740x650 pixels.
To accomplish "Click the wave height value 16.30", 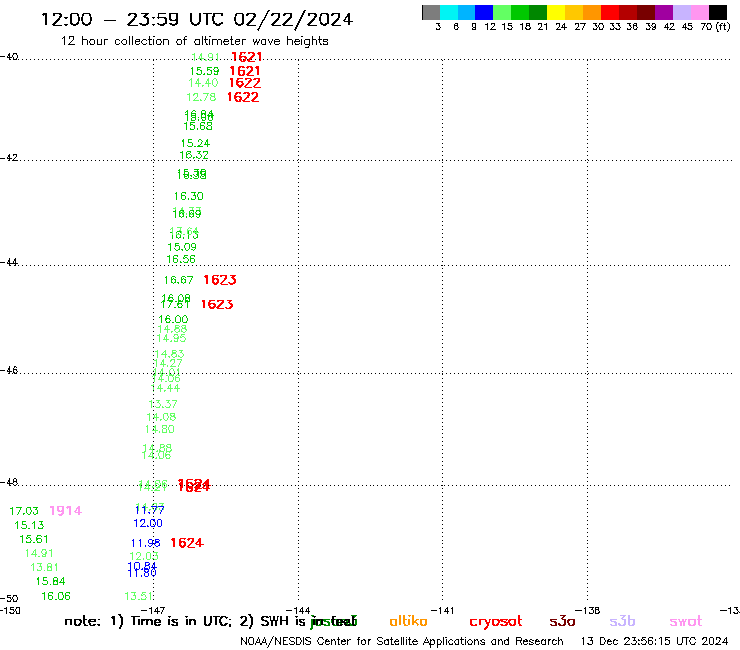I will [x=189, y=196].
